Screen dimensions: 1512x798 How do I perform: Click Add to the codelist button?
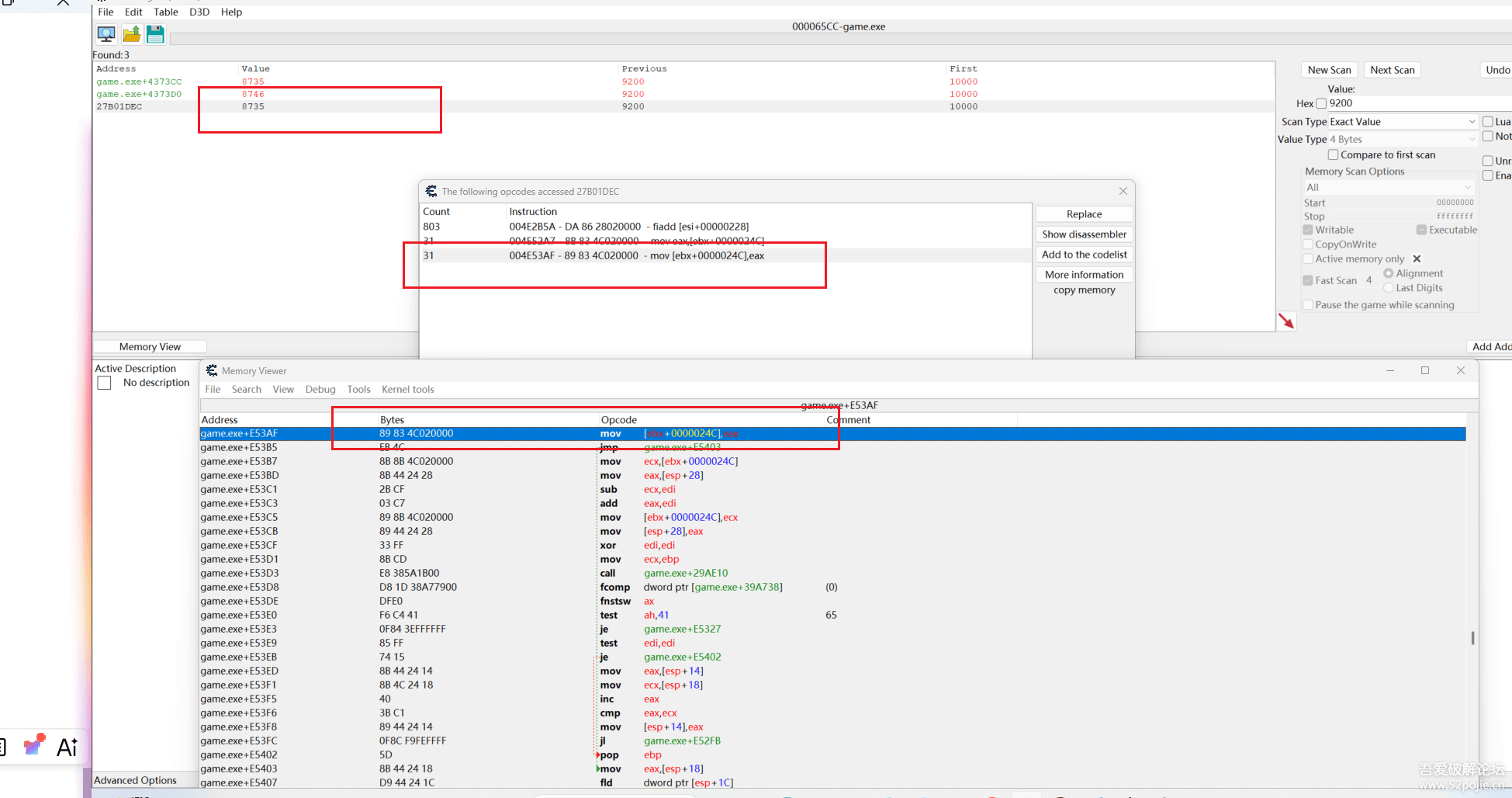coord(1085,255)
